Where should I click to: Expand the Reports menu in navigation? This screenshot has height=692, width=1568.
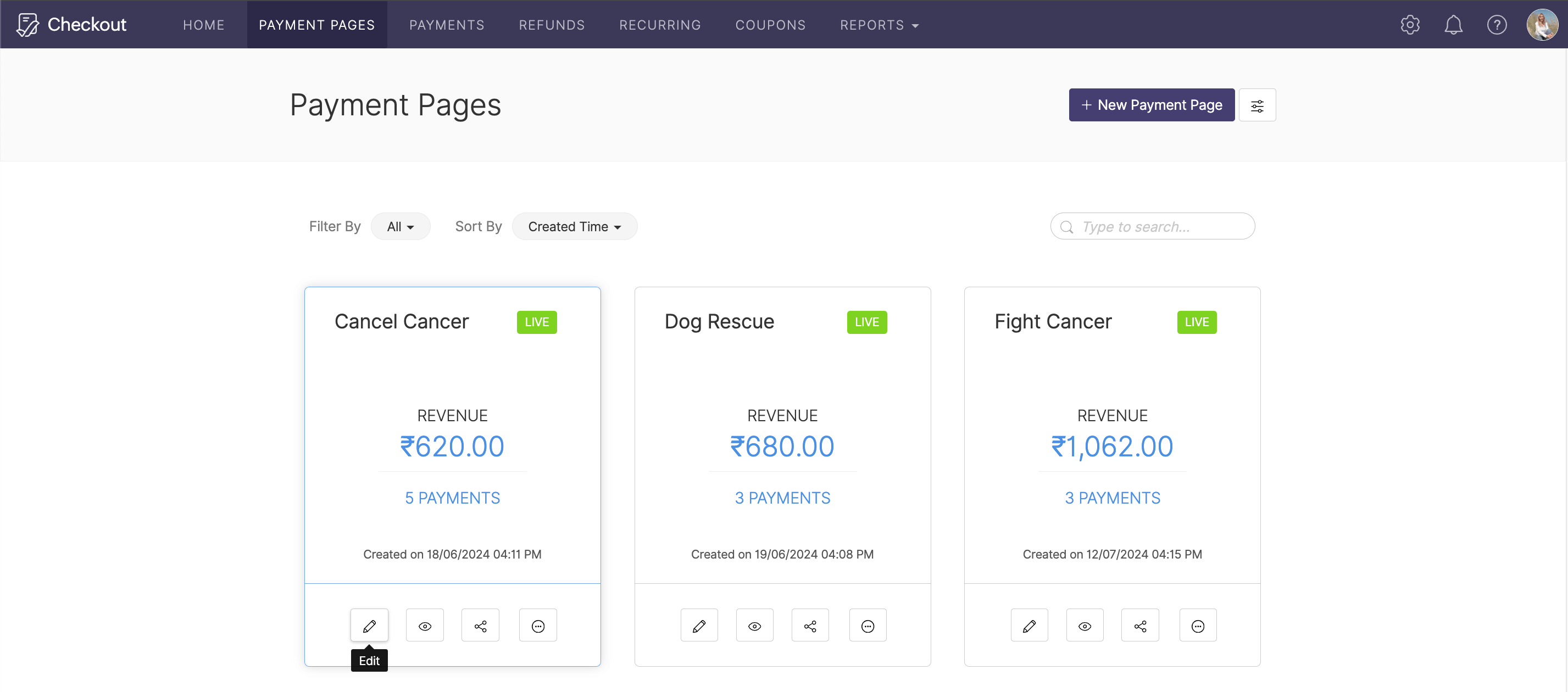point(879,24)
